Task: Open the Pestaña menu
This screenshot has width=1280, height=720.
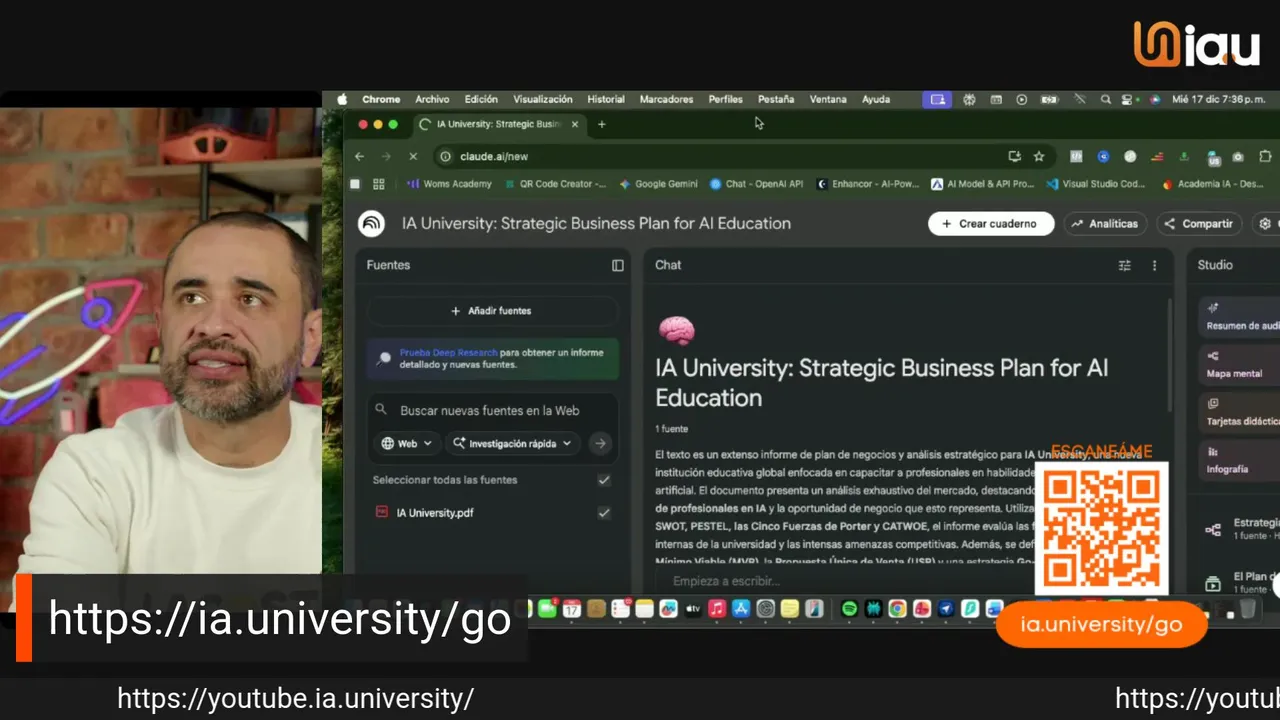Action: coord(776,99)
